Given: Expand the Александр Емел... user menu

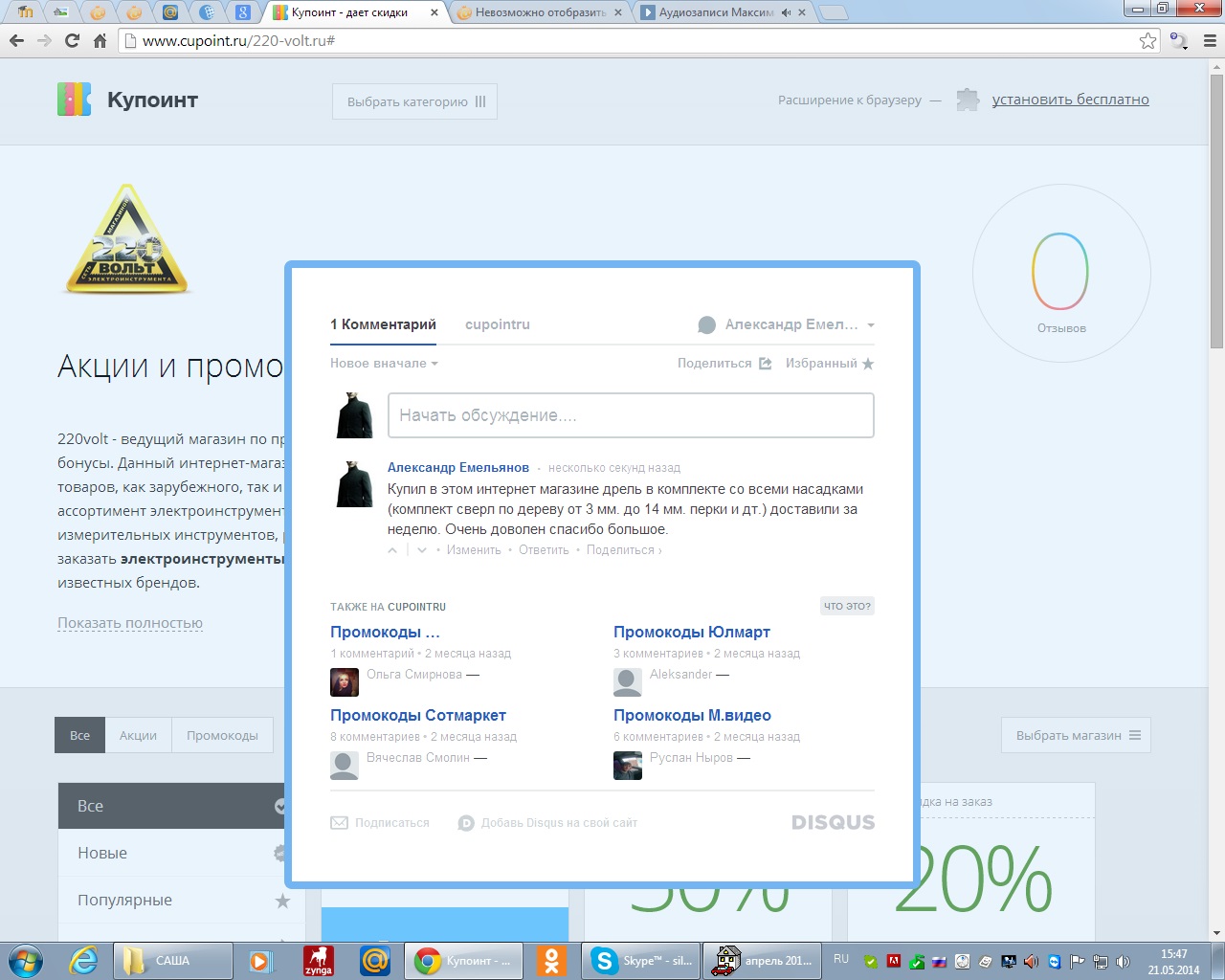Looking at the screenshot, I should pyautogui.click(x=786, y=324).
